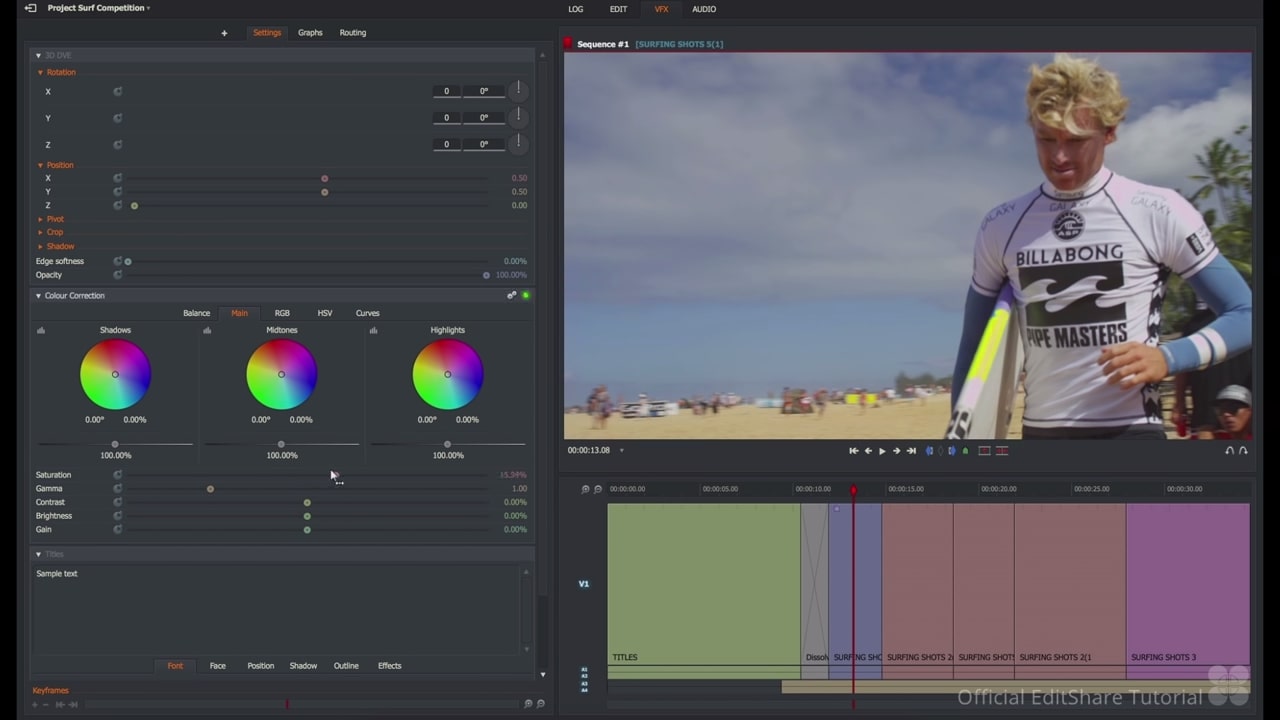Mark in point icon under viewer

(x=929, y=451)
